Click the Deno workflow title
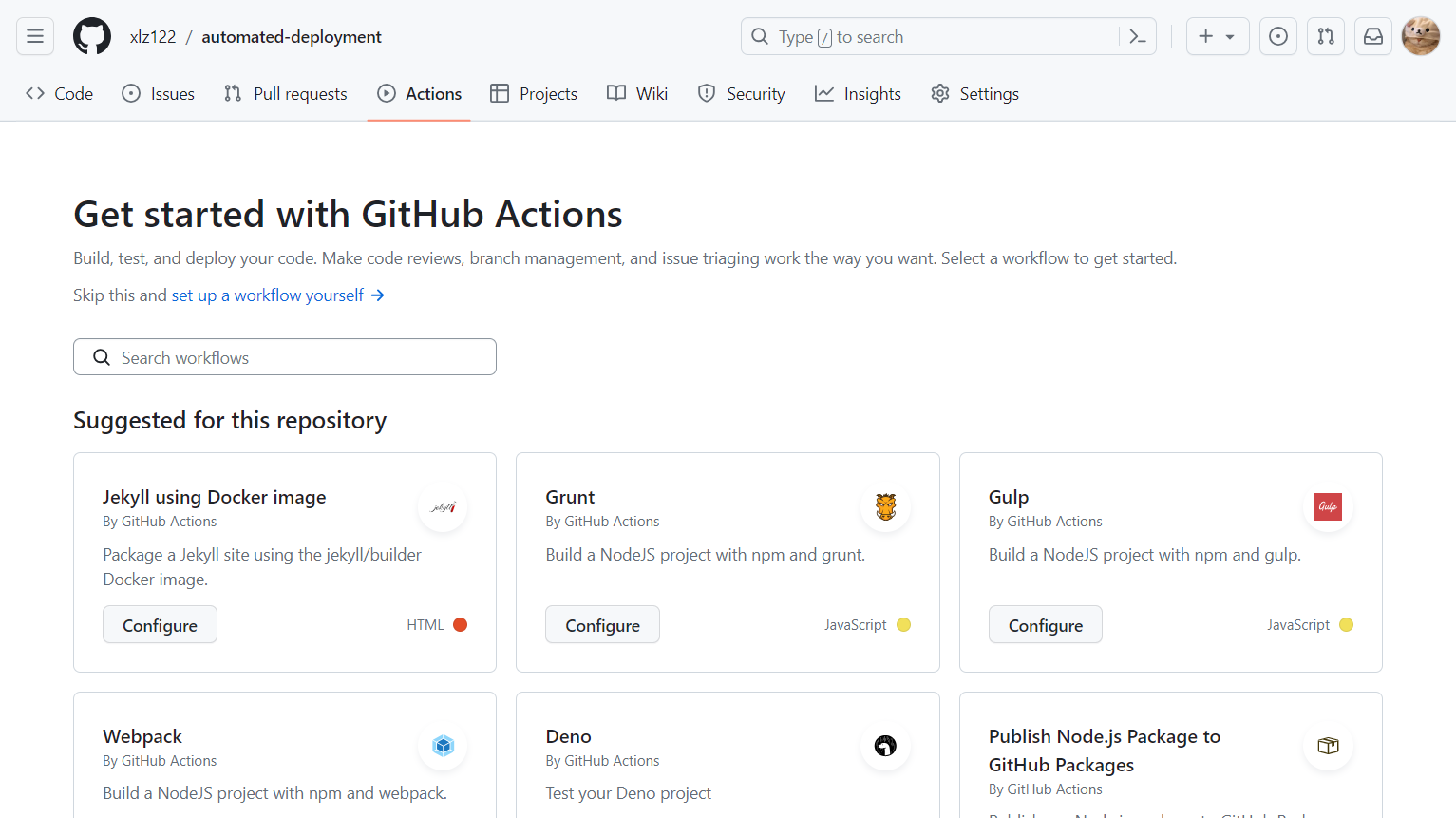 pos(568,736)
